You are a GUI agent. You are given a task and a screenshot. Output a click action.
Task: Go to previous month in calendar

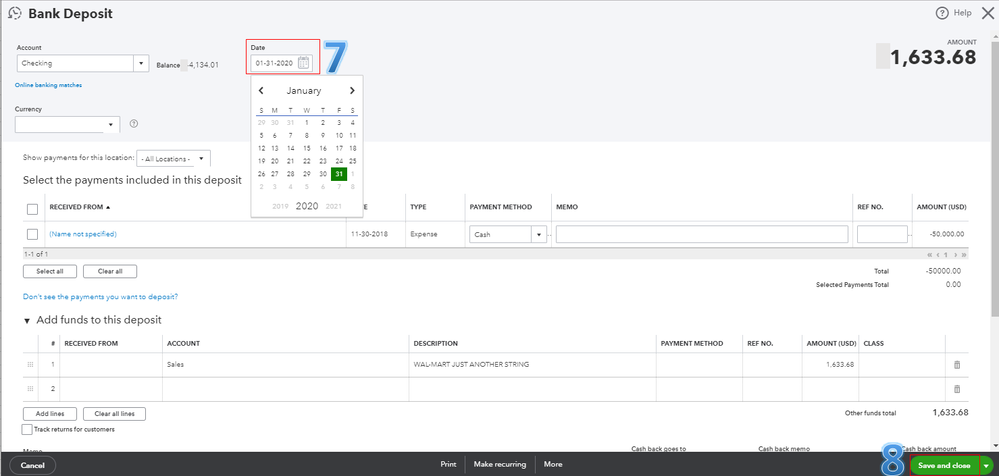coord(261,90)
